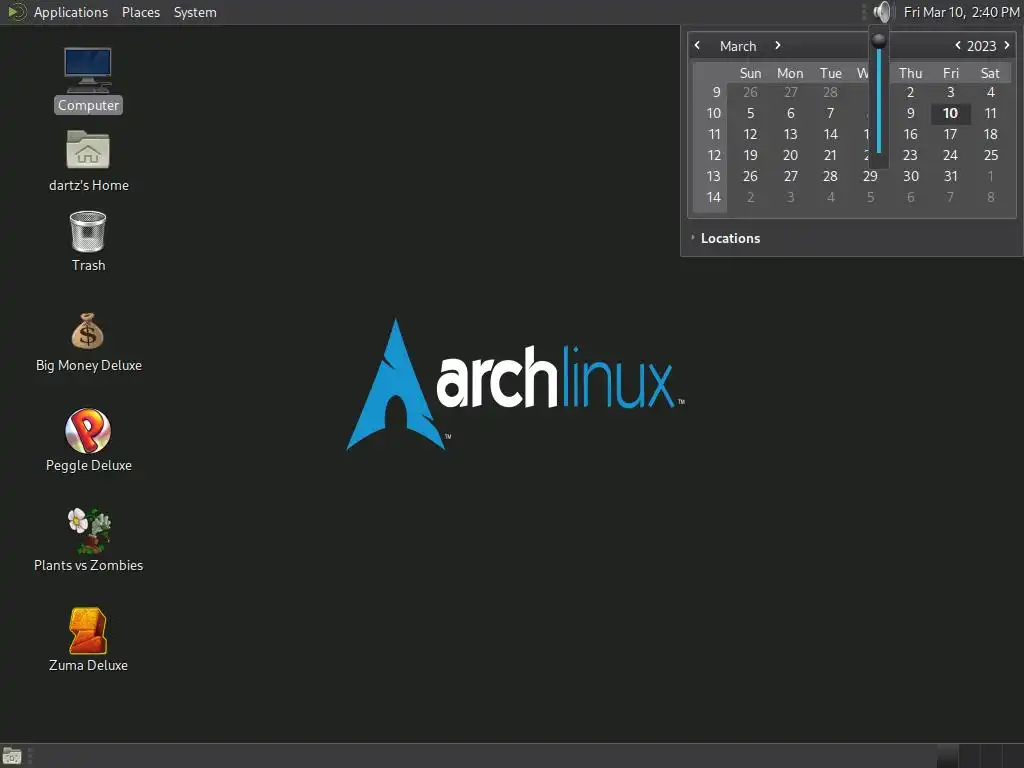Go to previous year arrow before 2023
This screenshot has height=768, width=1024.
[x=957, y=45]
